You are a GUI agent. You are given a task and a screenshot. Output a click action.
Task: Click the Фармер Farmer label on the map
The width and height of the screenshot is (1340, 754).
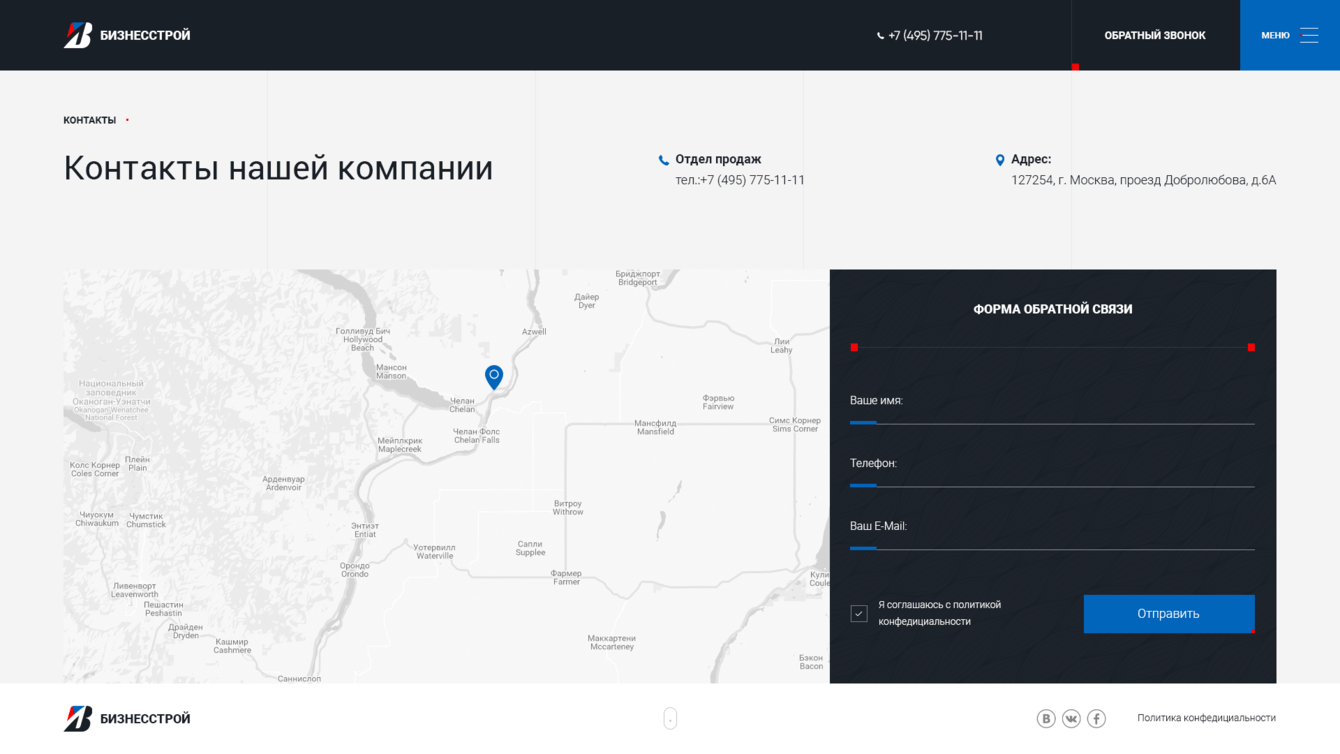click(x=566, y=577)
